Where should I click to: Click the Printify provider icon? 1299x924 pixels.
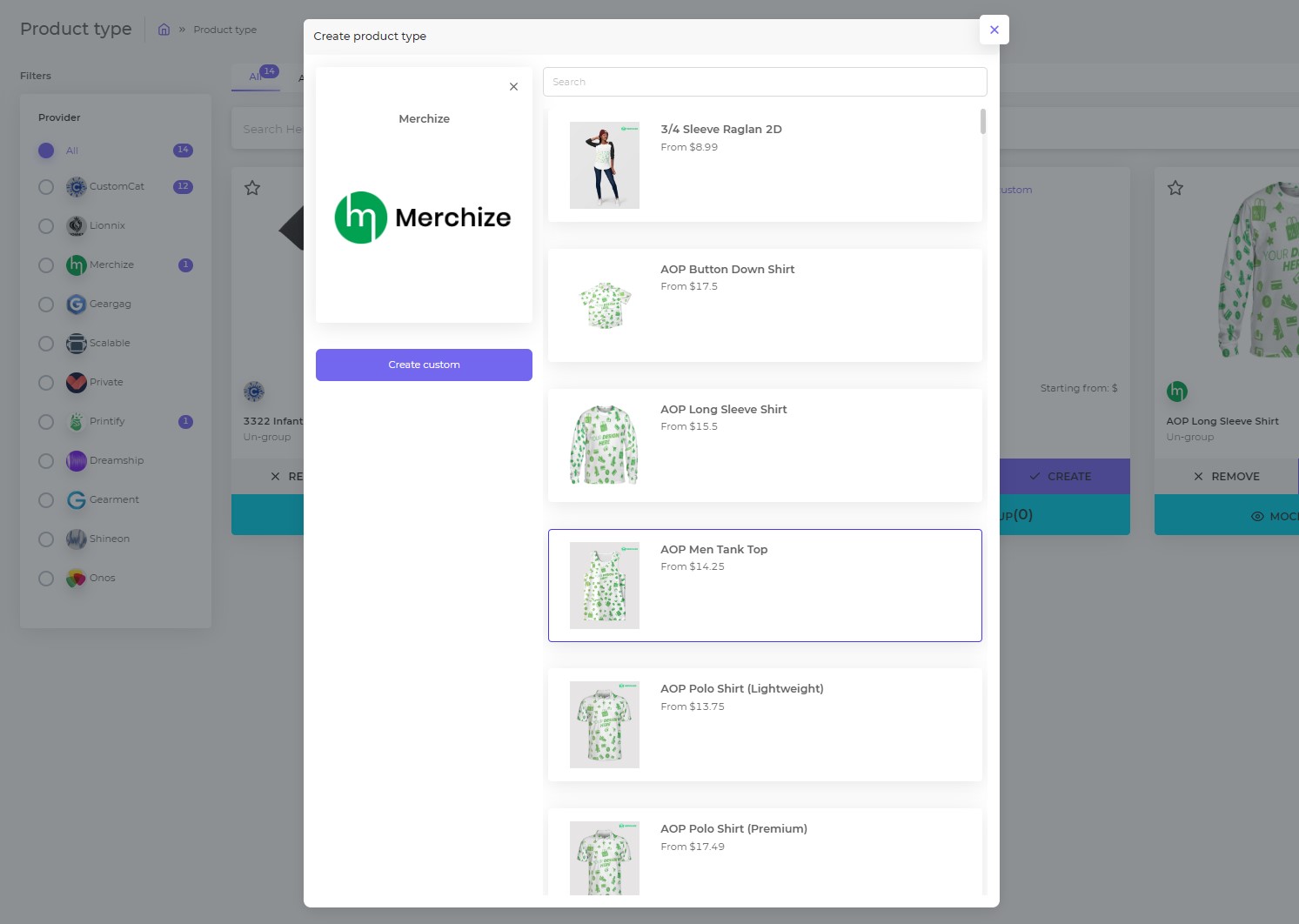click(77, 422)
